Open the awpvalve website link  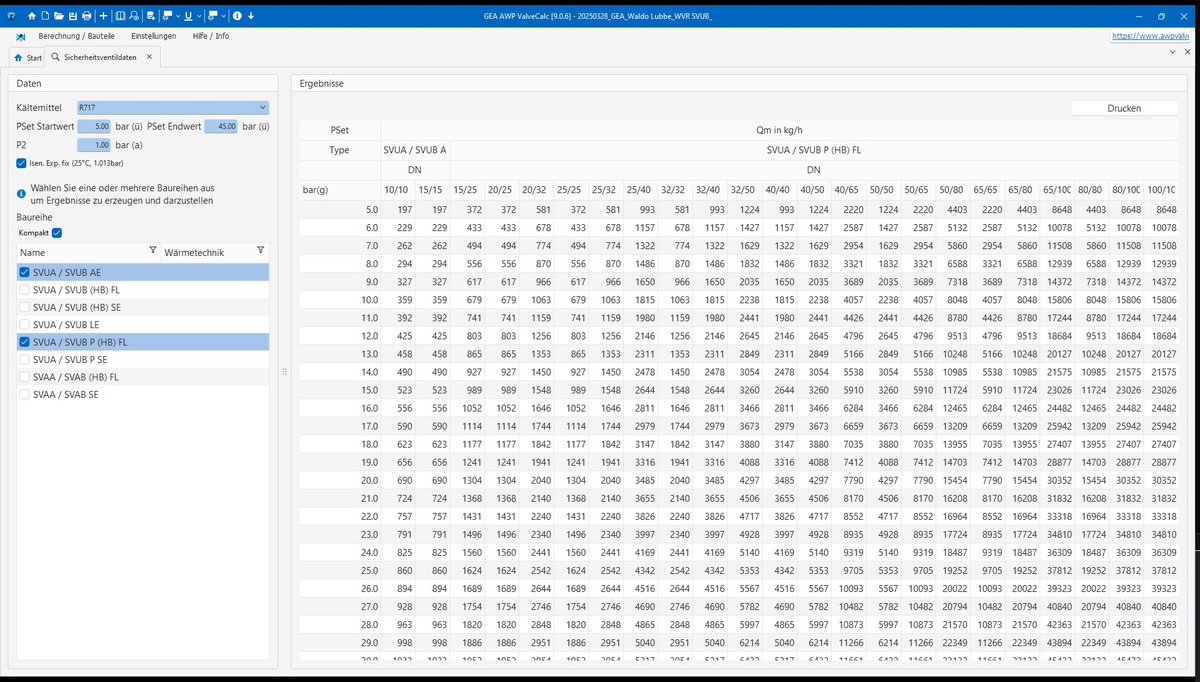[x=1155, y=36]
